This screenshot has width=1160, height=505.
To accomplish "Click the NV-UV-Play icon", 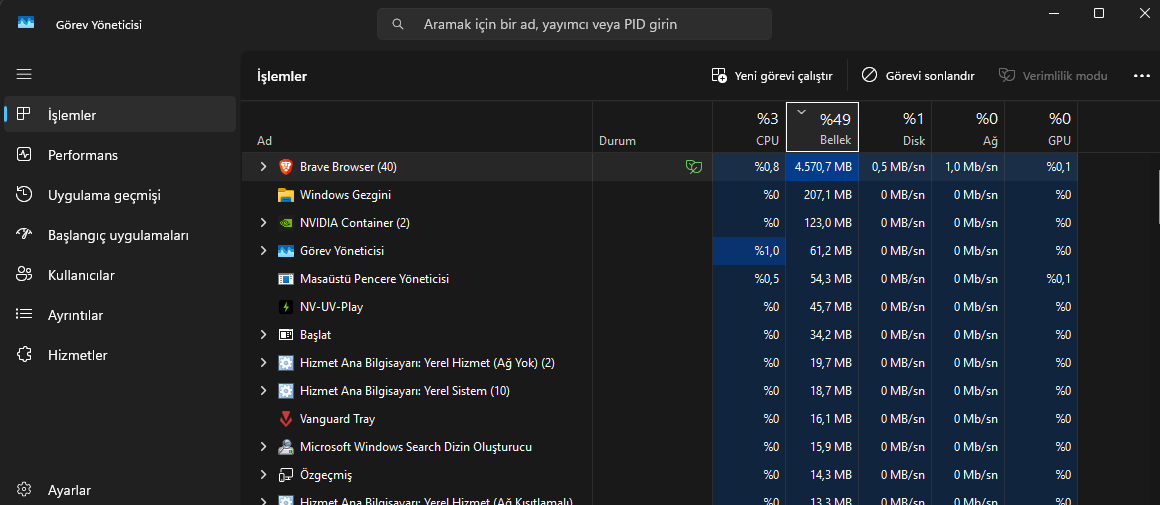I will [x=286, y=307].
